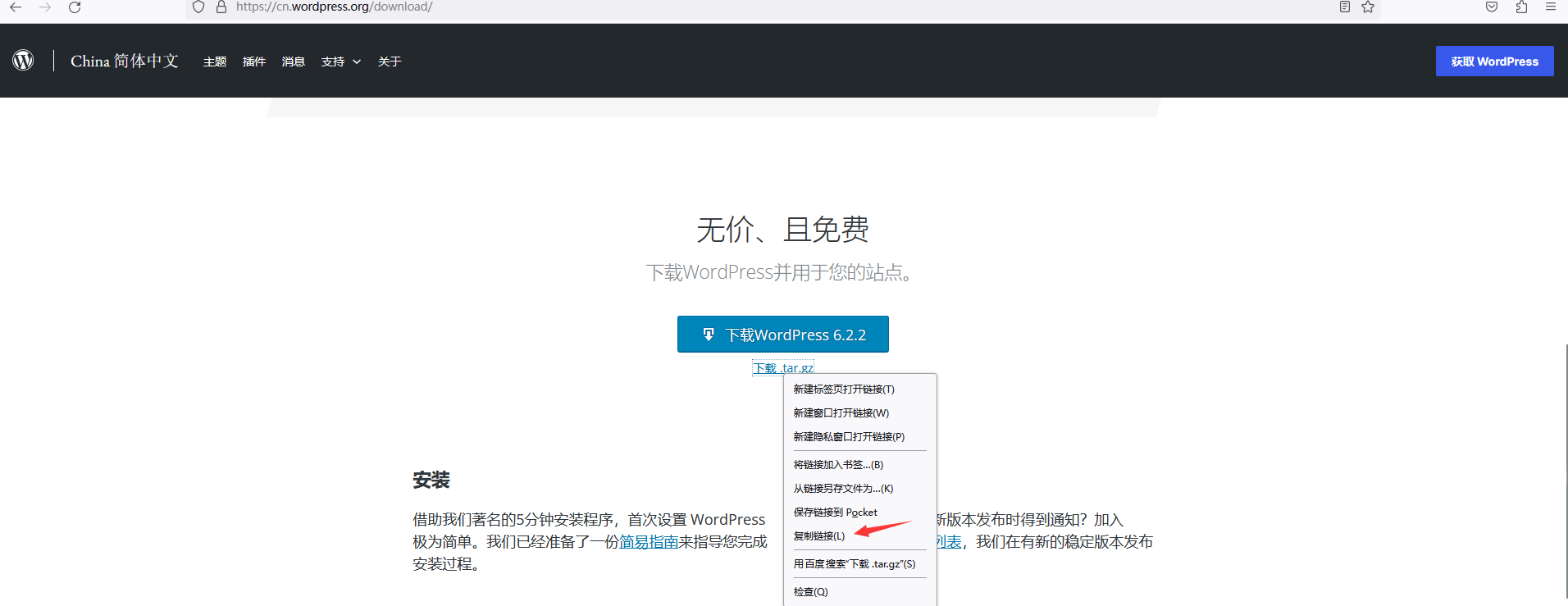Go back using the browser back arrow
1568x606 pixels.
(16, 7)
